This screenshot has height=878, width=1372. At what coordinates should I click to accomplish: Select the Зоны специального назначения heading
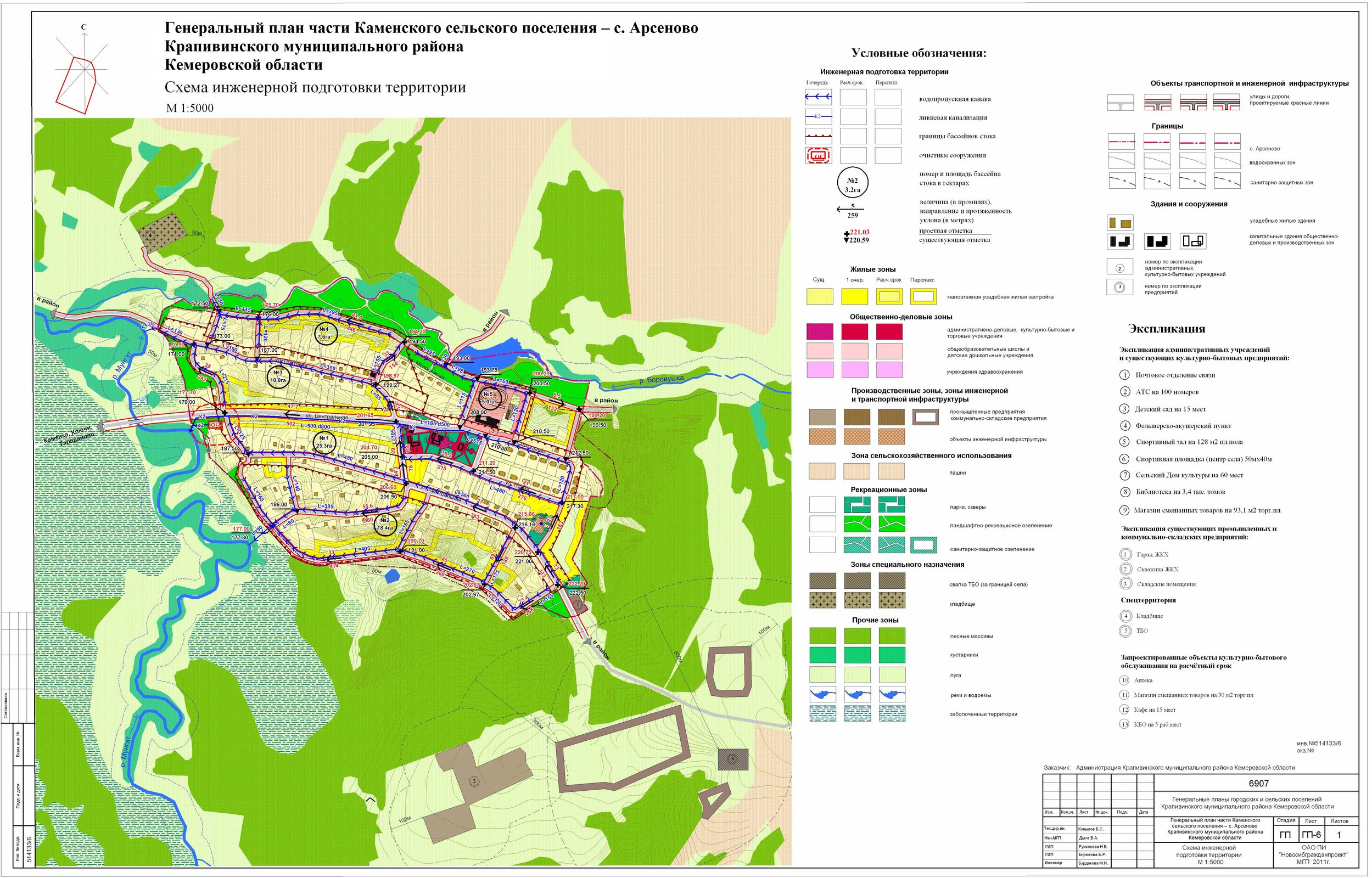coord(907,565)
